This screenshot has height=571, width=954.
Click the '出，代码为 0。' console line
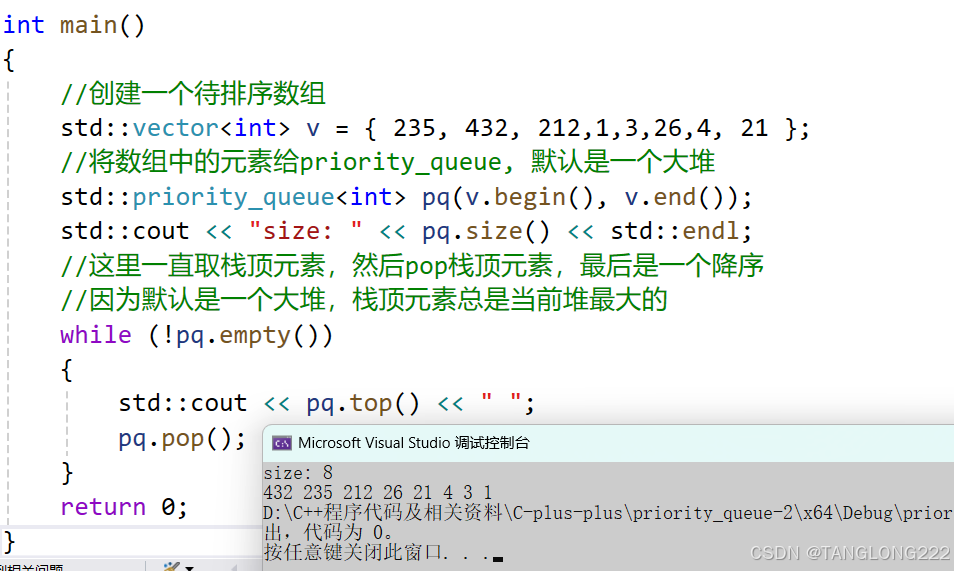click(329, 533)
